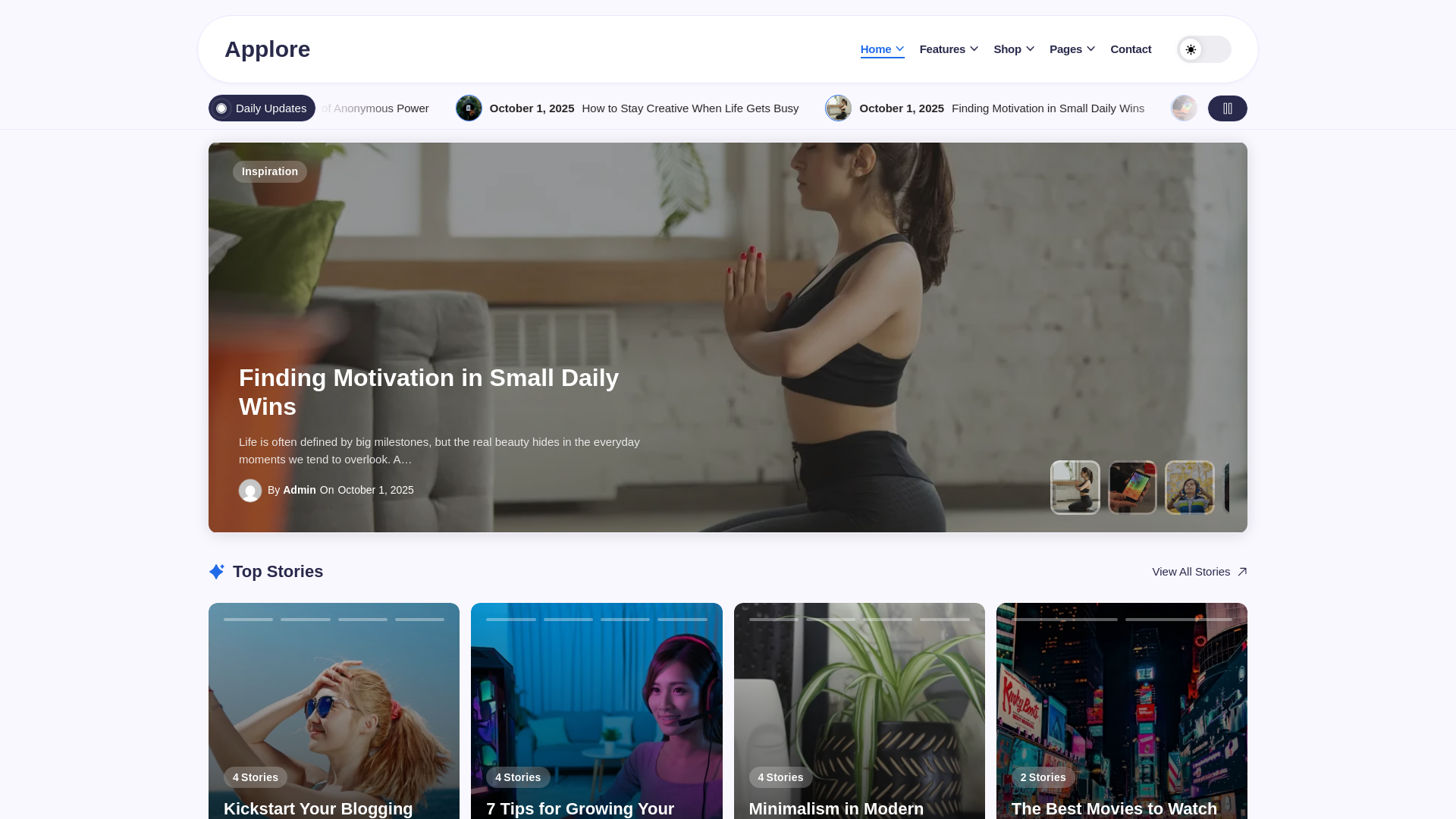Pause the news ticker
Viewport: 1456px width, 819px height.
click(1227, 108)
